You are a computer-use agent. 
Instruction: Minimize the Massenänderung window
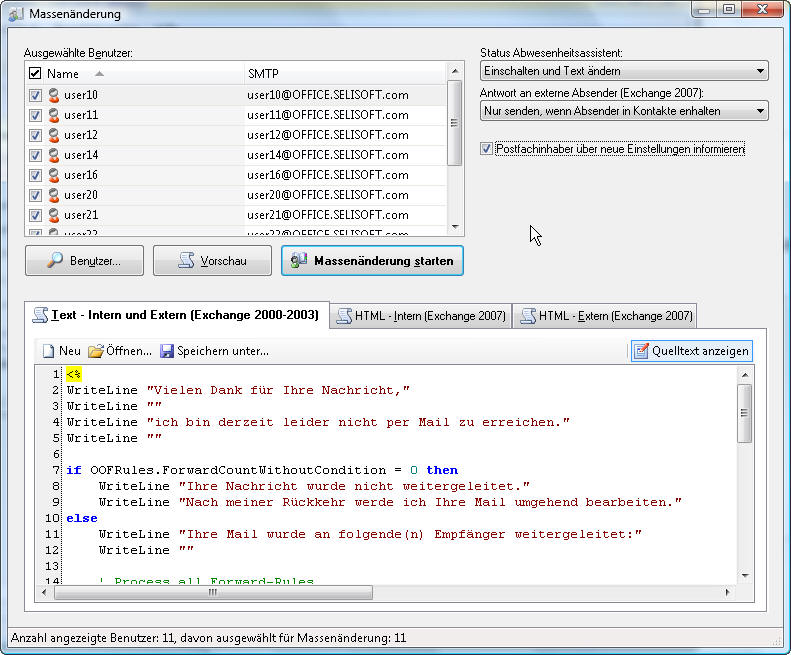[x=705, y=9]
